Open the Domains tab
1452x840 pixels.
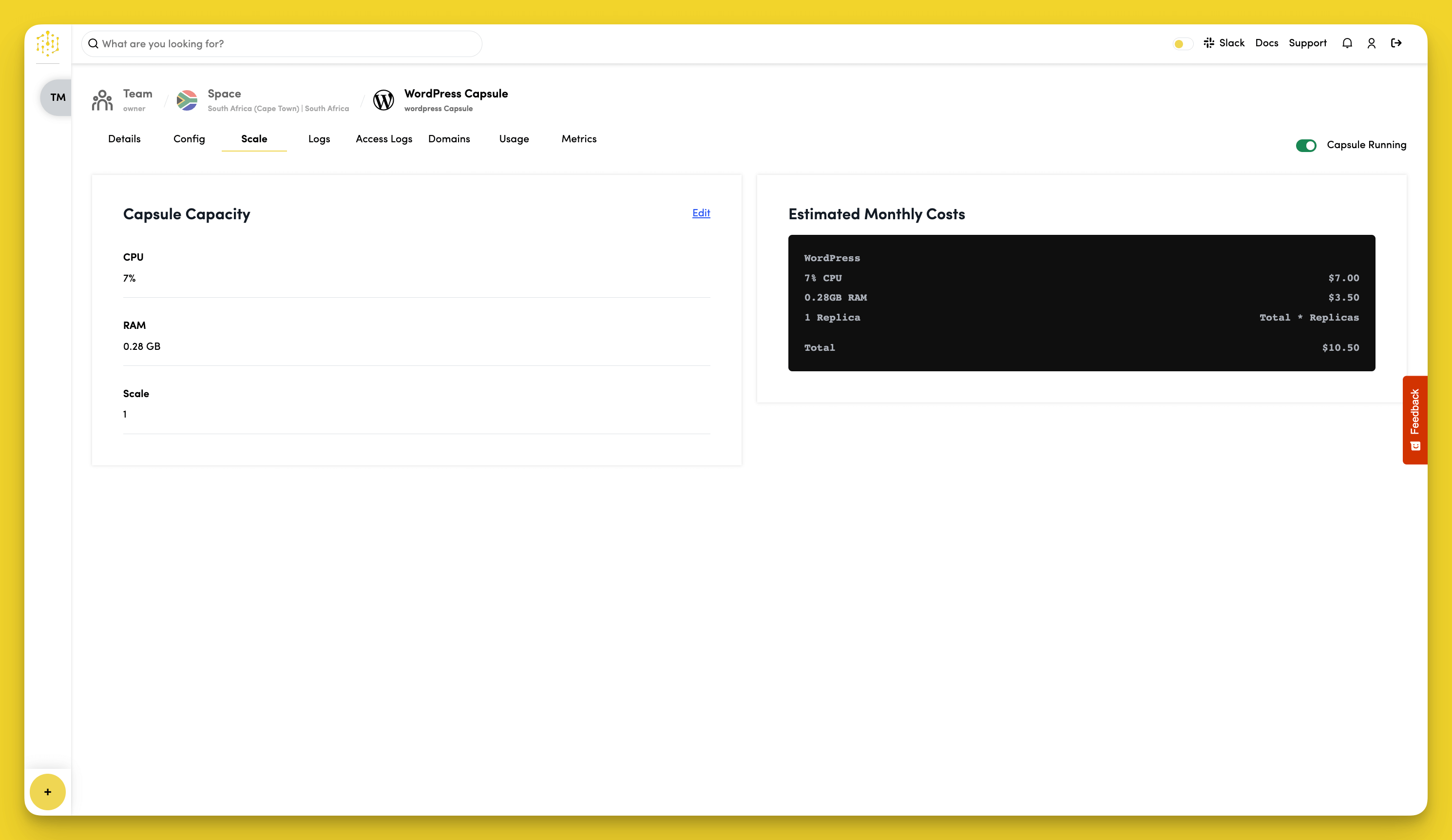[449, 139]
